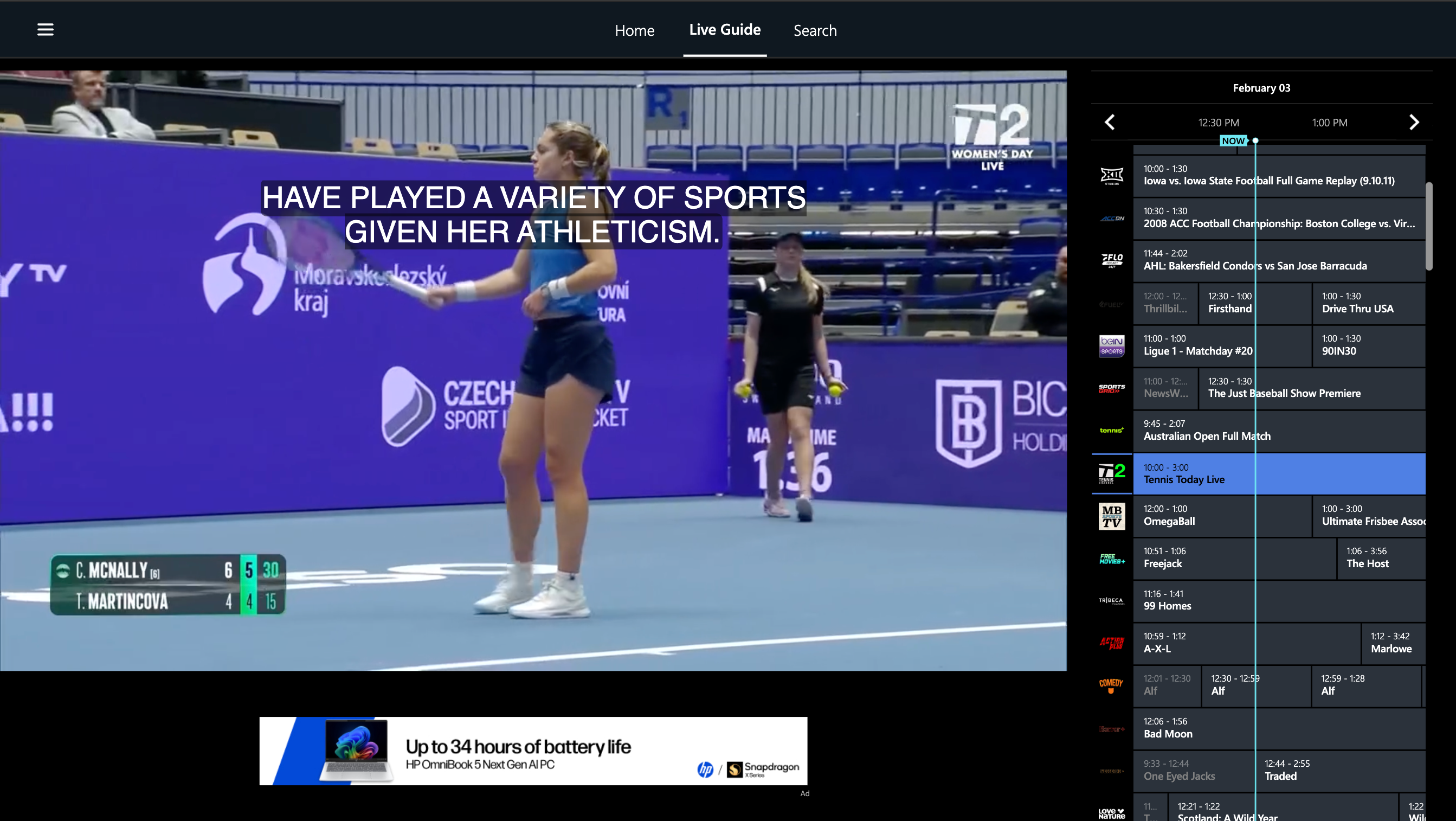Click the SportsGrid channel logo
This screenshot has height=821, width=1456.
(1111, 388)
